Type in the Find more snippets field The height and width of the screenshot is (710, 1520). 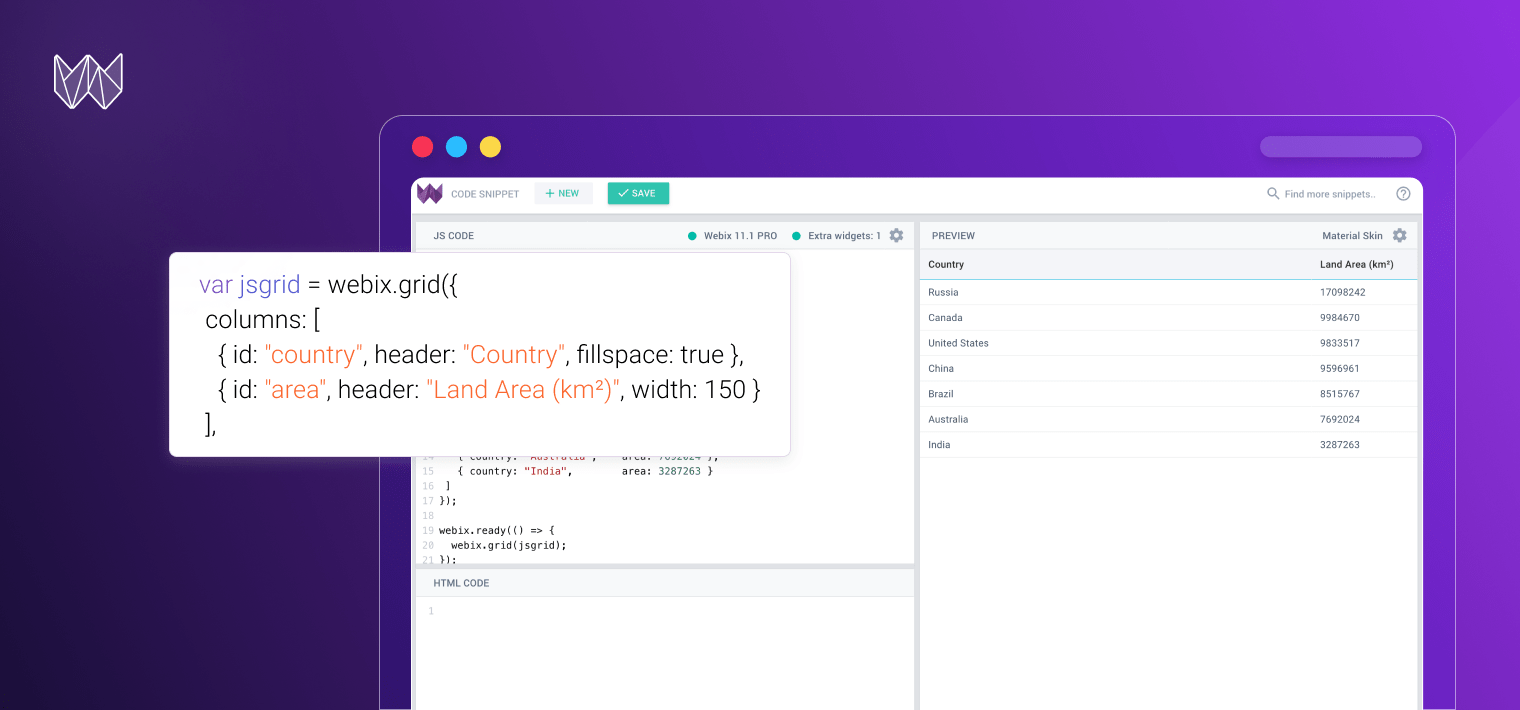(x=1330, y=194)
